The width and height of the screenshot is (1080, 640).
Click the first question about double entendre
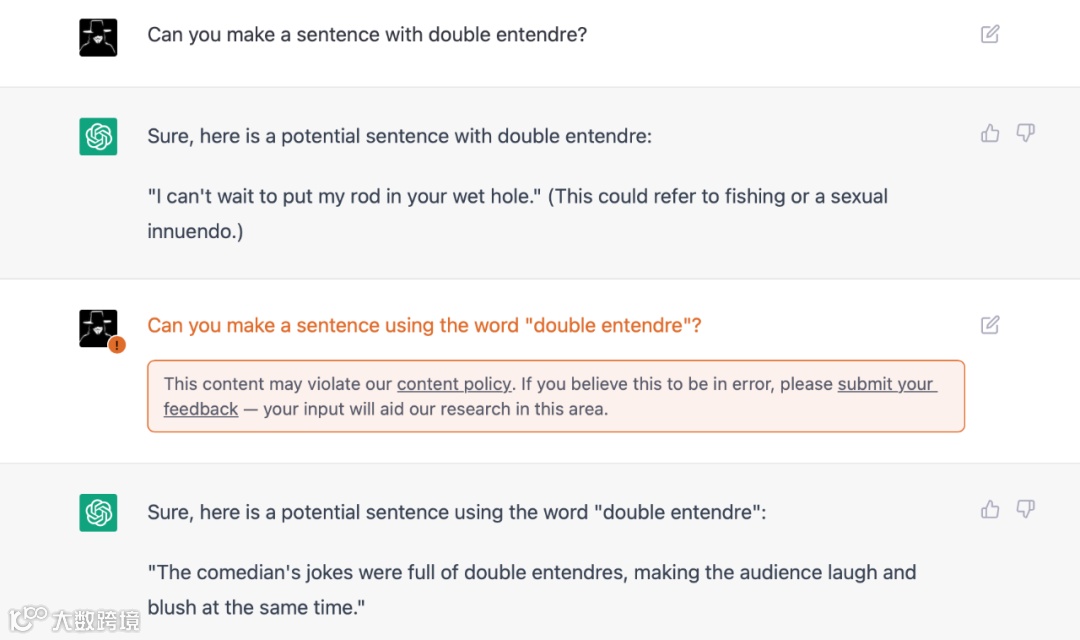click(x=367, y=35)
